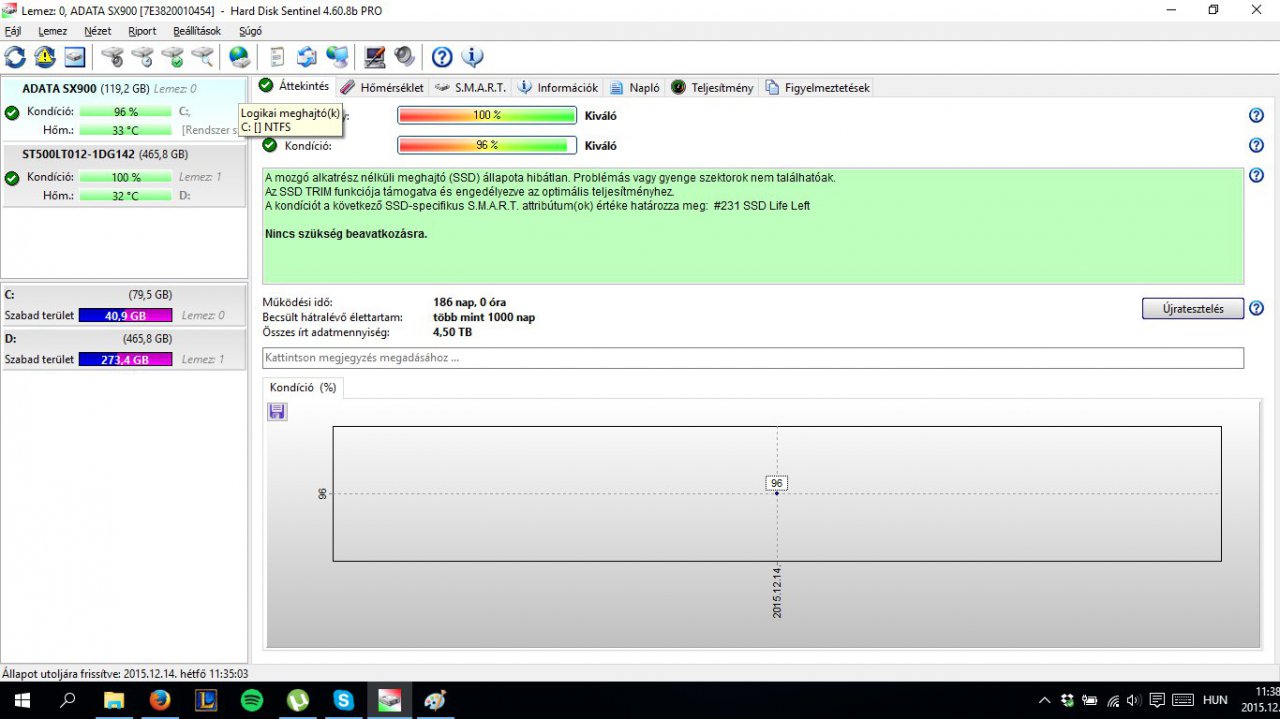Open the text report document icon

click(277, 57)
